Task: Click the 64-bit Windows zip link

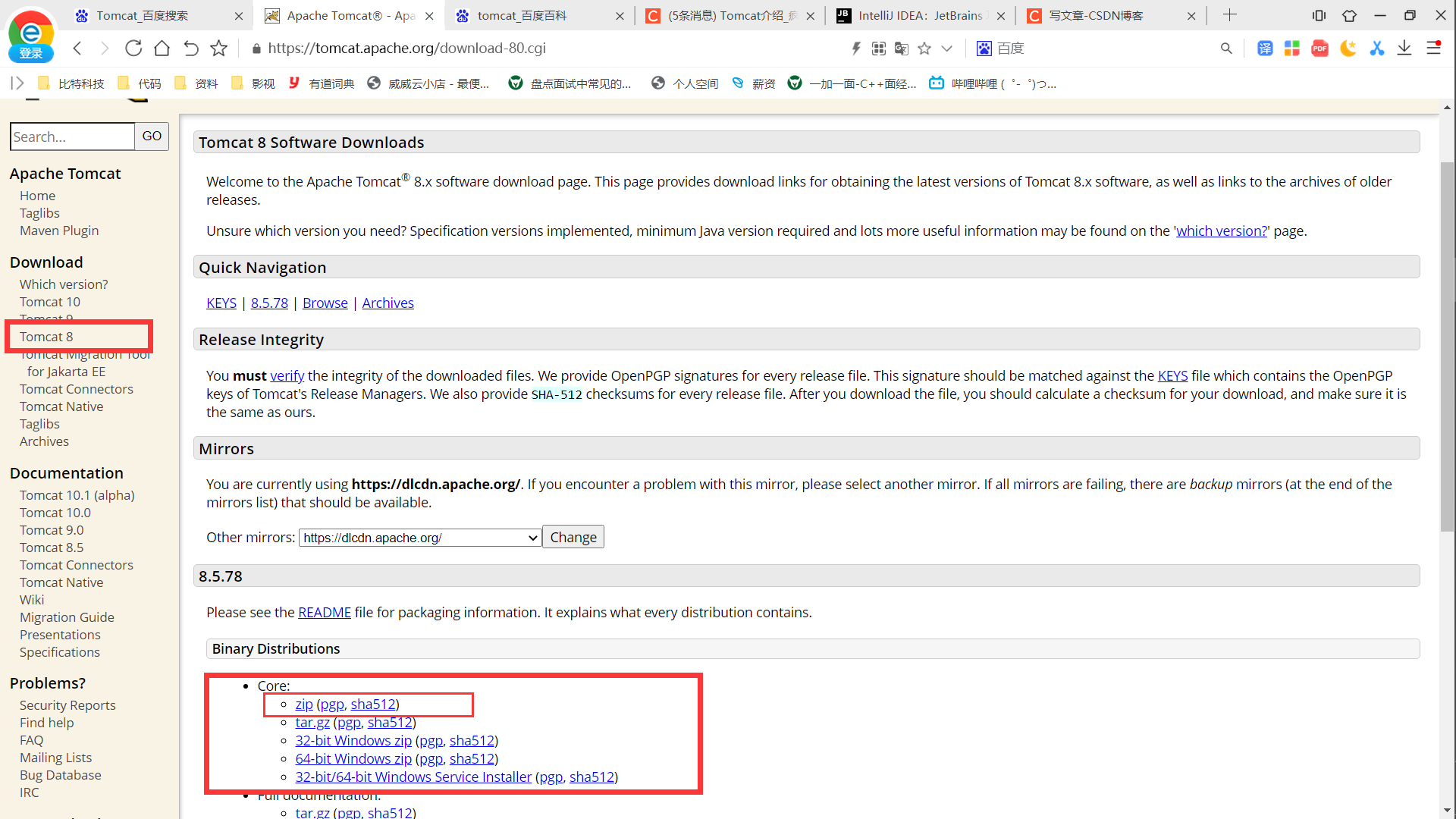Action: 353,759
